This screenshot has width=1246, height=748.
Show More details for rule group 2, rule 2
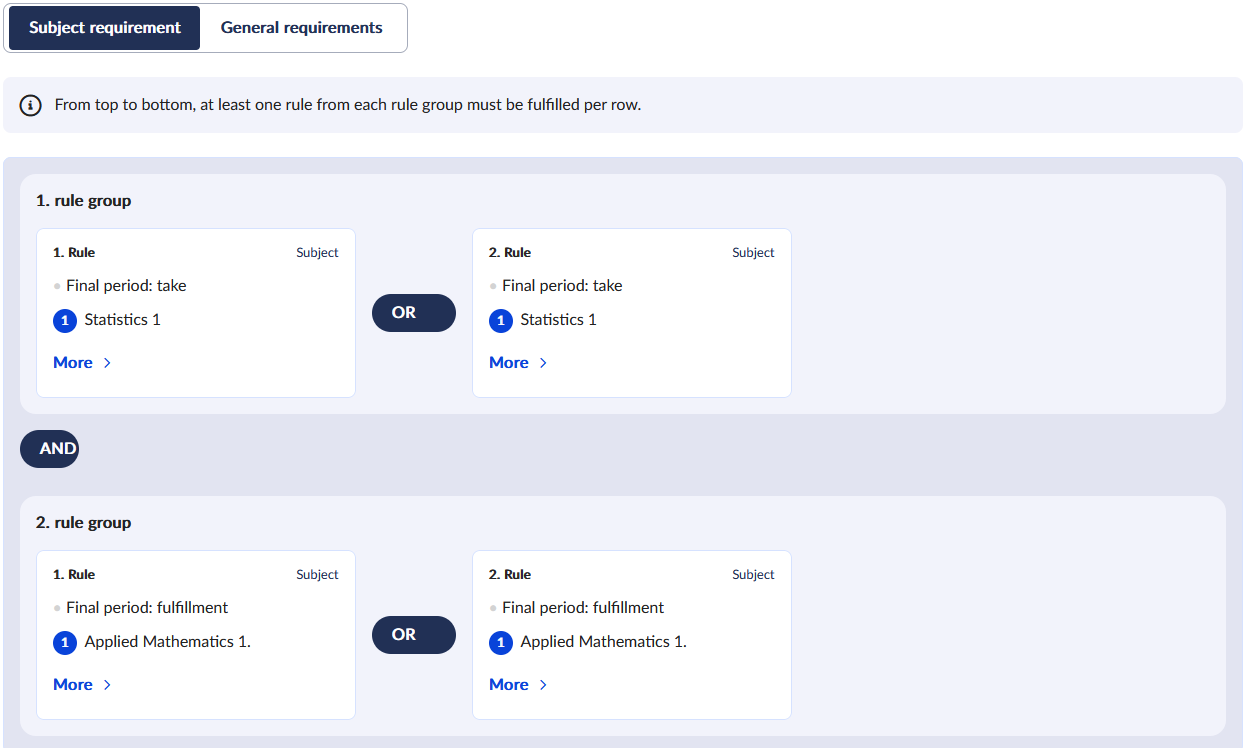coord(518,685)
